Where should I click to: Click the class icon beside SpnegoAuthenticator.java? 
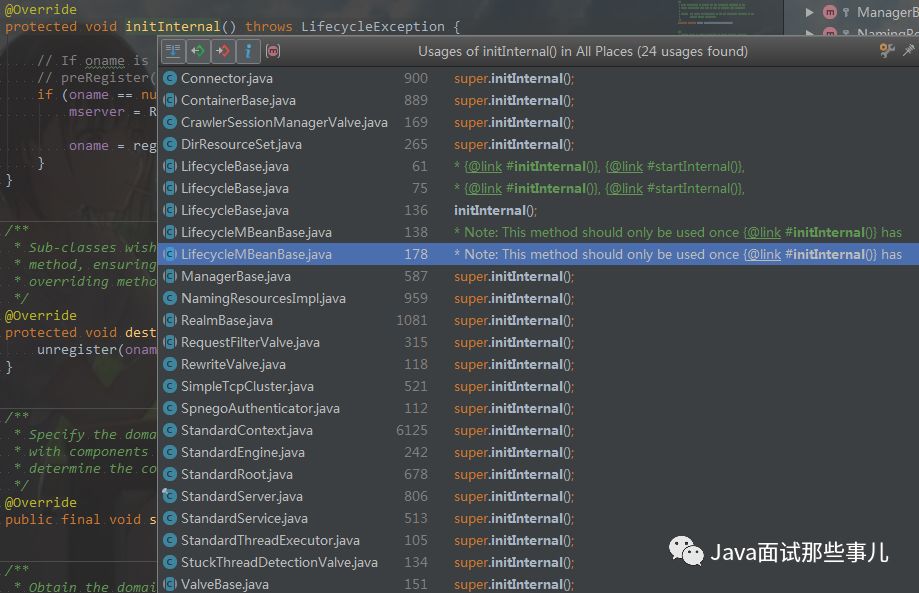(170, 408)
